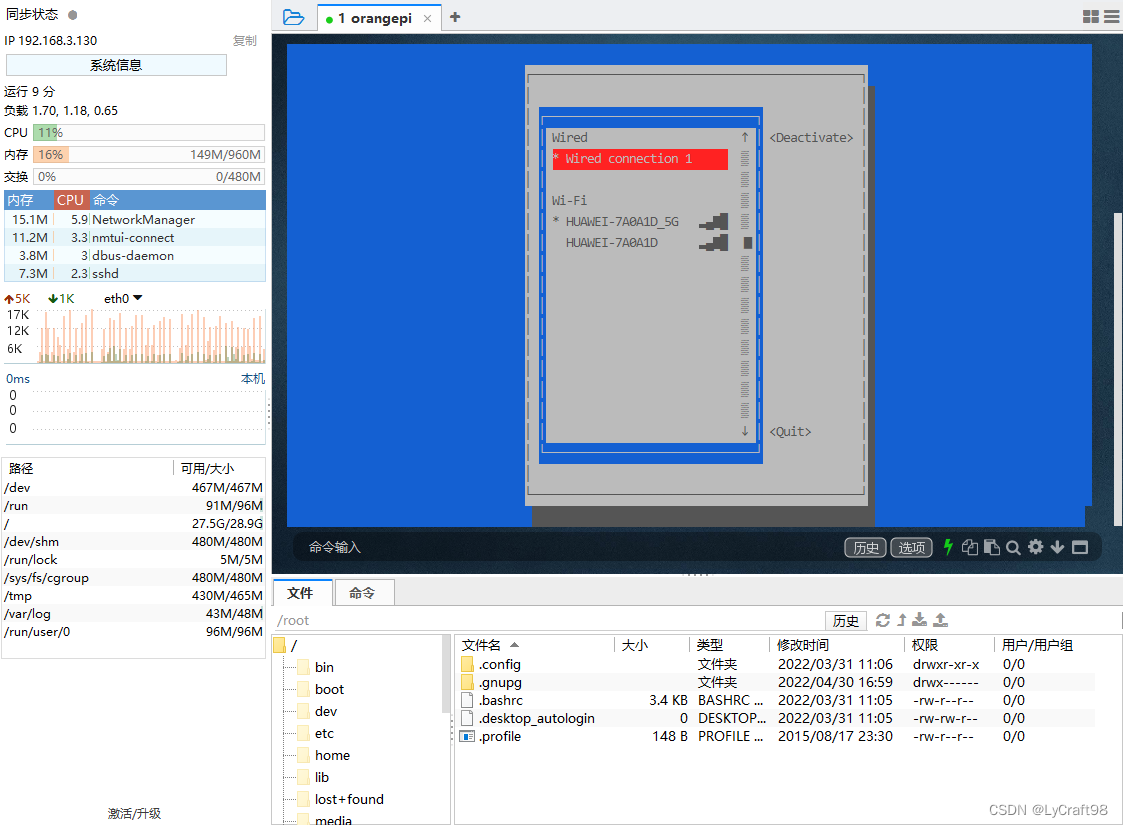Sort processes by CPU column
The image size is (1123, 827).
click(x=72, y=200)
